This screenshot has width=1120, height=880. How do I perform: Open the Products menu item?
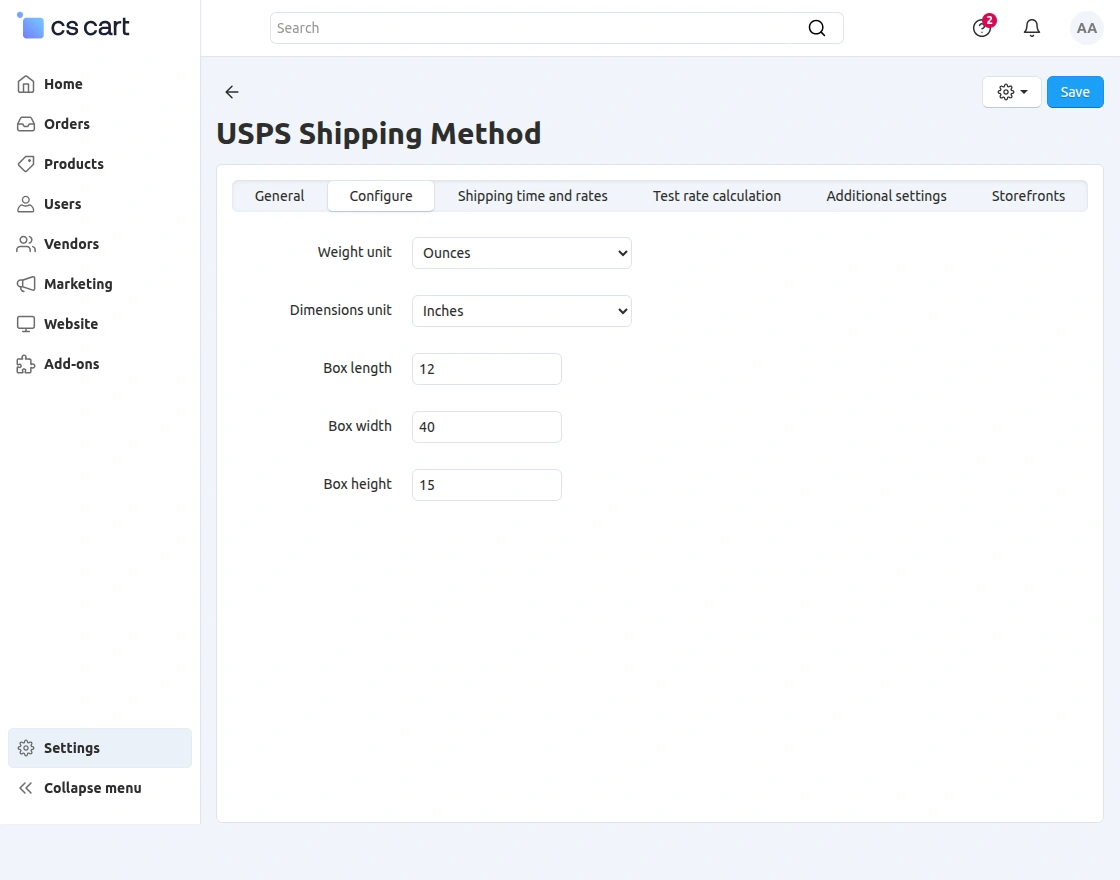point(100,164)
